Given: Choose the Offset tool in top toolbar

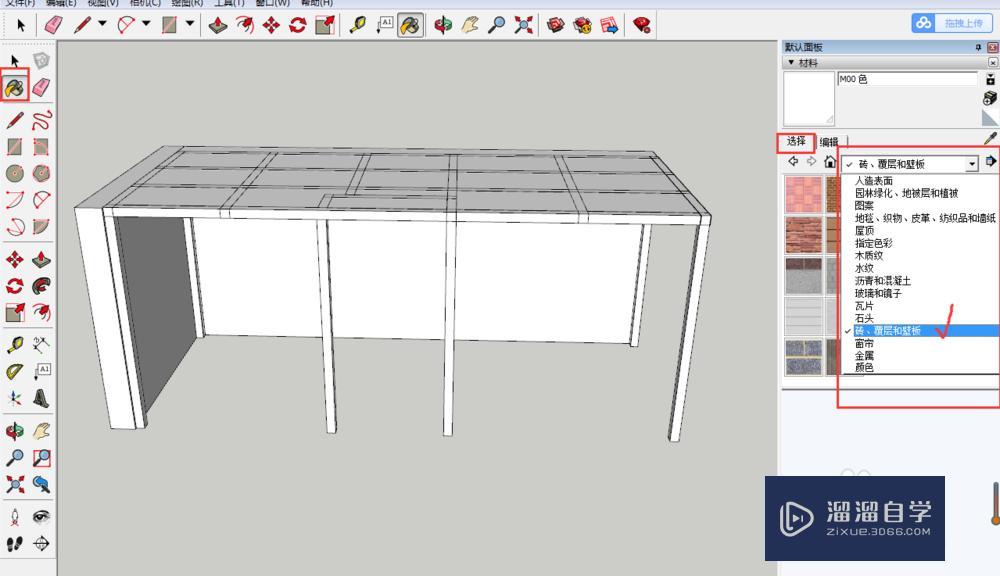Looking at the screenshot, I should [245, 25].
